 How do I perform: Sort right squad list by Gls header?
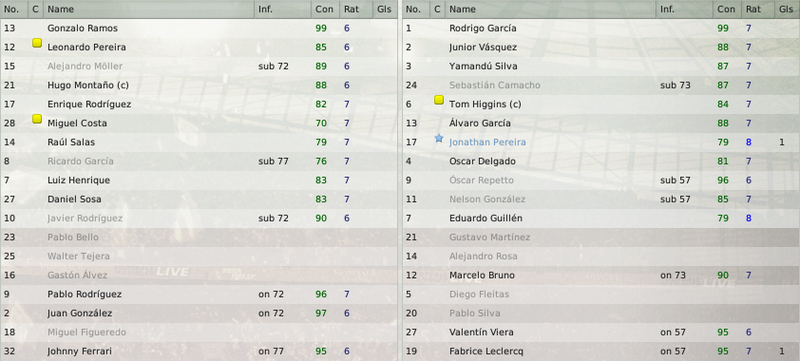pyautogui.click(x=787, y=9)
